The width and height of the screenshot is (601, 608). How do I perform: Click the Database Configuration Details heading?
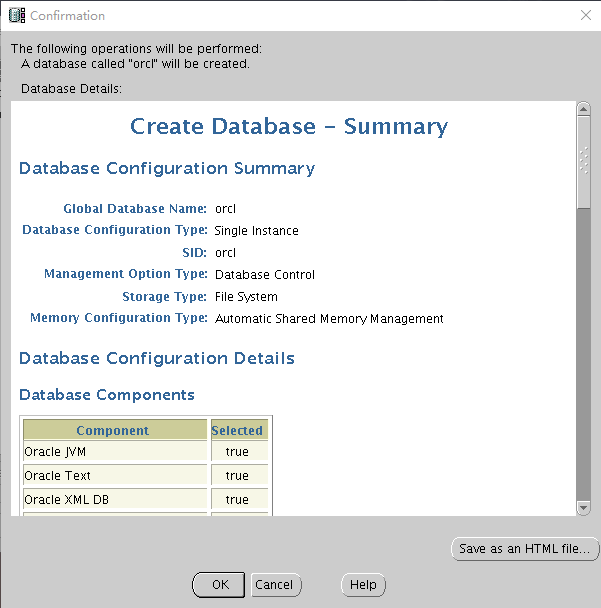point(157,358)
